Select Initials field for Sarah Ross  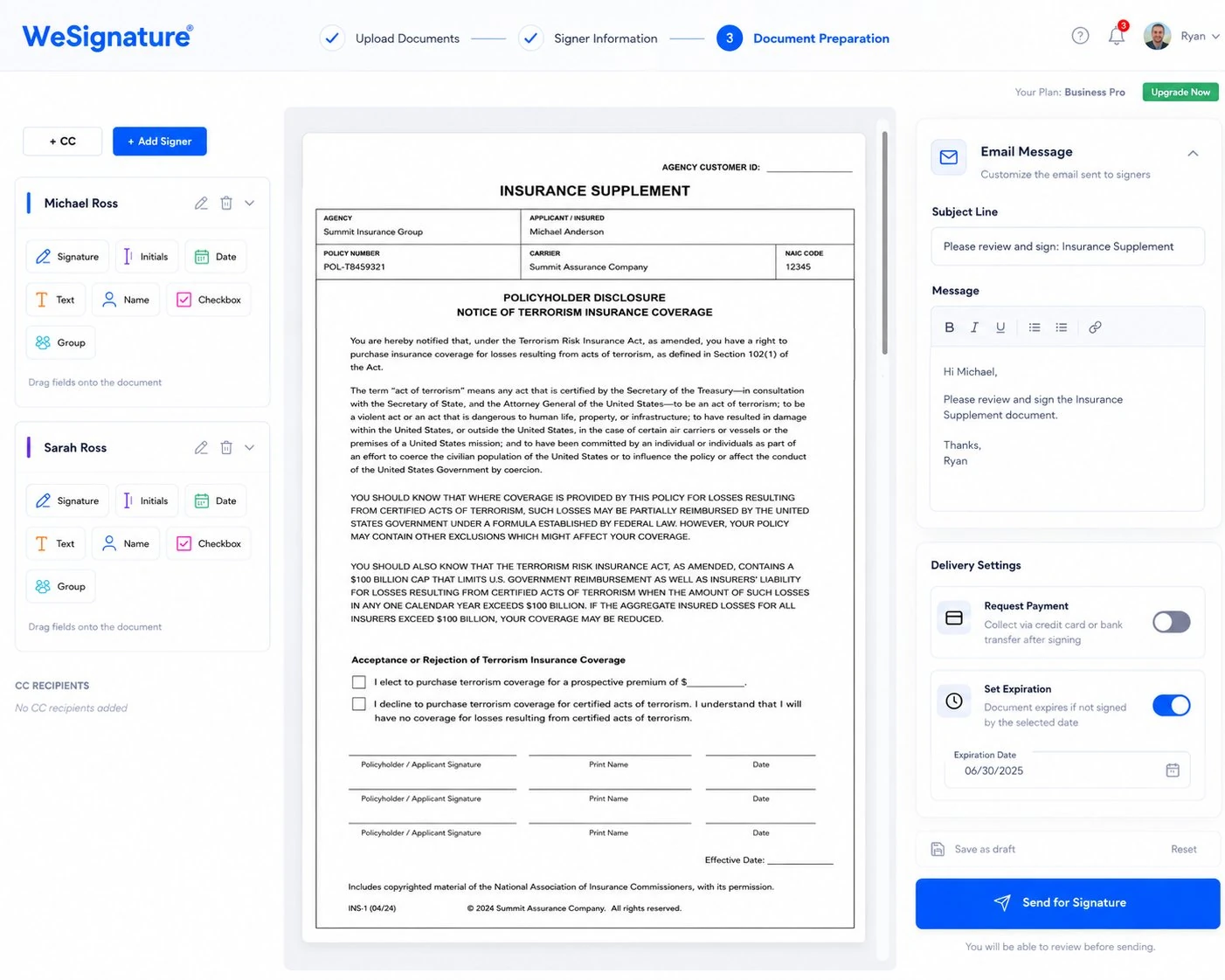(147, 500)
